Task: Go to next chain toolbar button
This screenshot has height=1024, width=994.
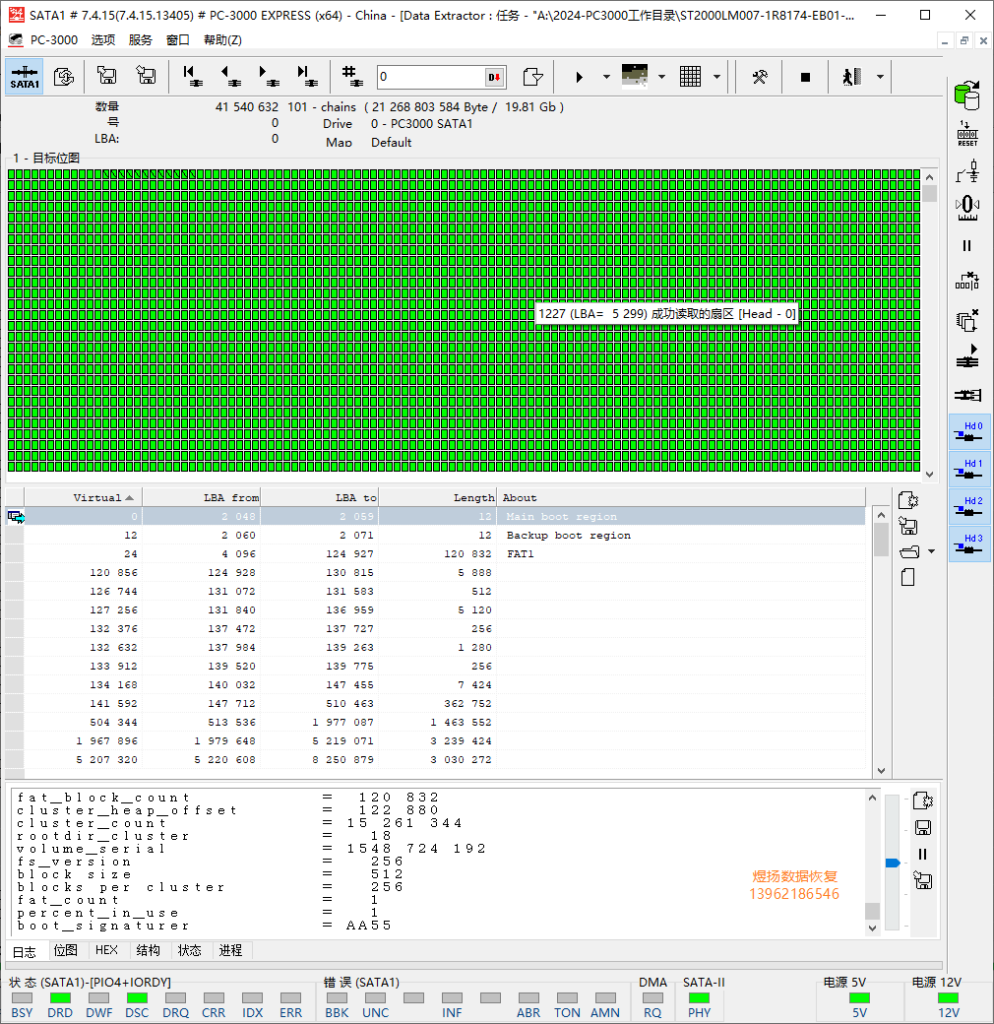Action: pyautogui.click(x=268, y=76)
